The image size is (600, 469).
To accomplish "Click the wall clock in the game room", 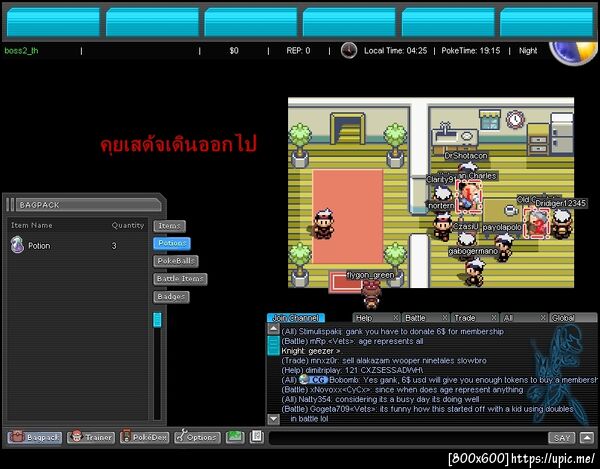I will (x=515, y=119).
